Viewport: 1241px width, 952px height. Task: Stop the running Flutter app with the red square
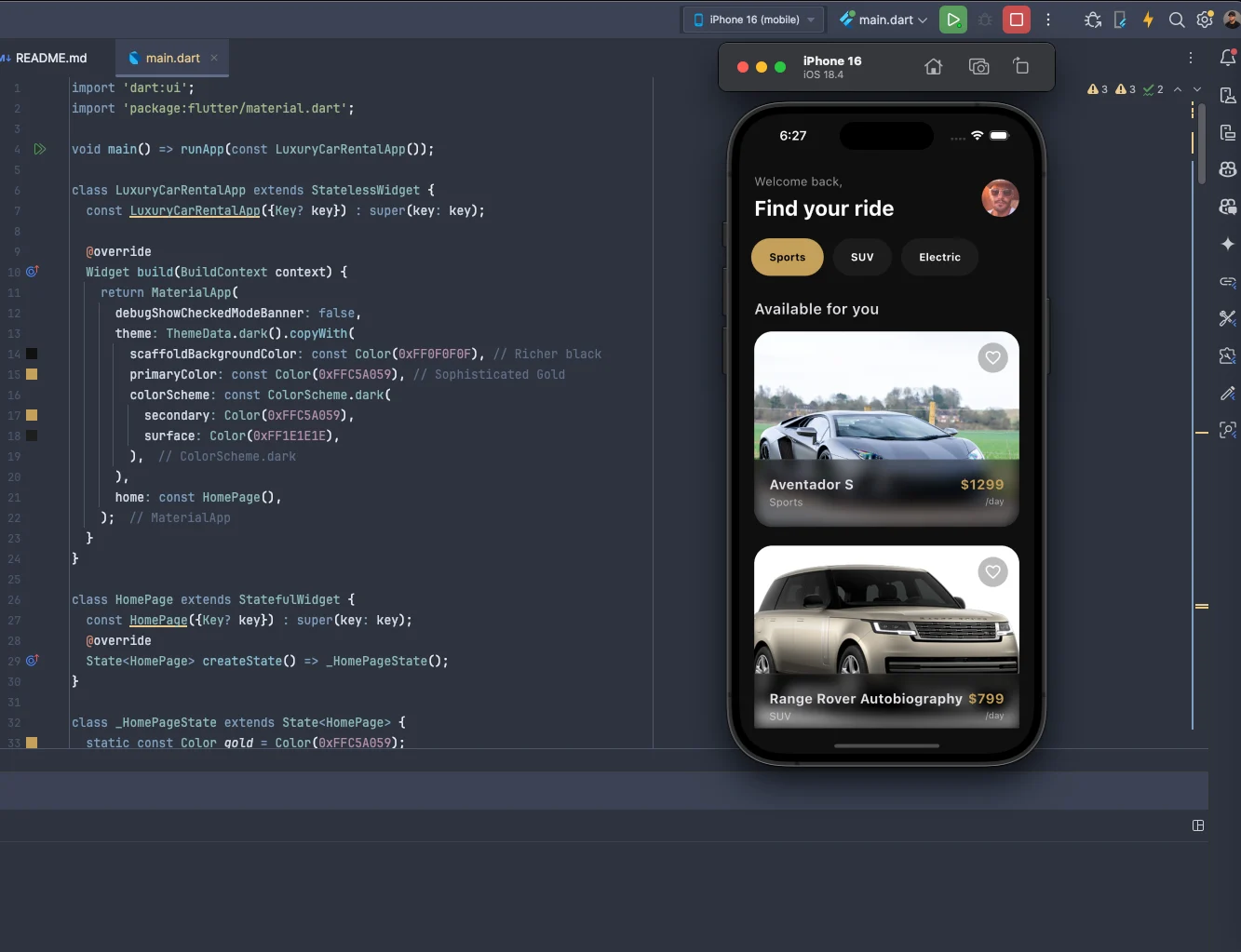(1016, 19)
